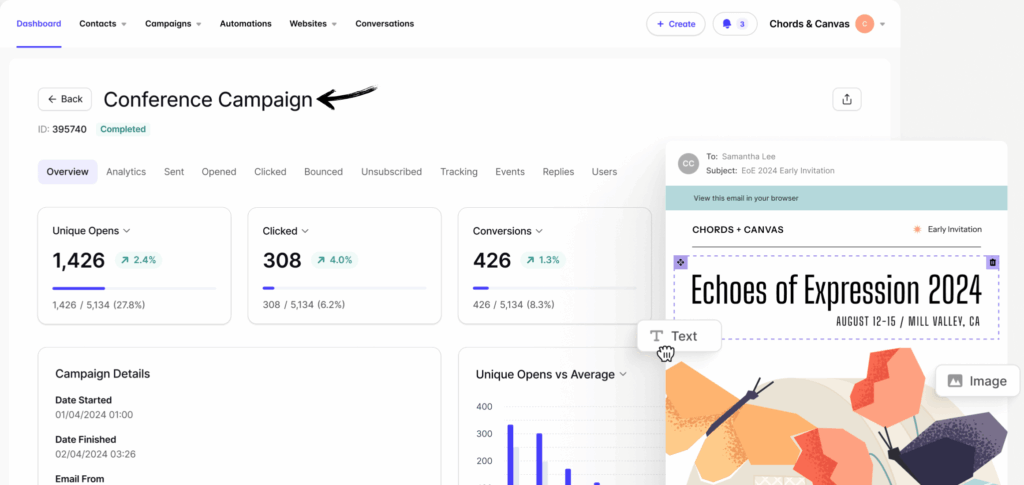
Task: Click the Date Started value 01/04/2024 01:00
Action: click(94, 415)
